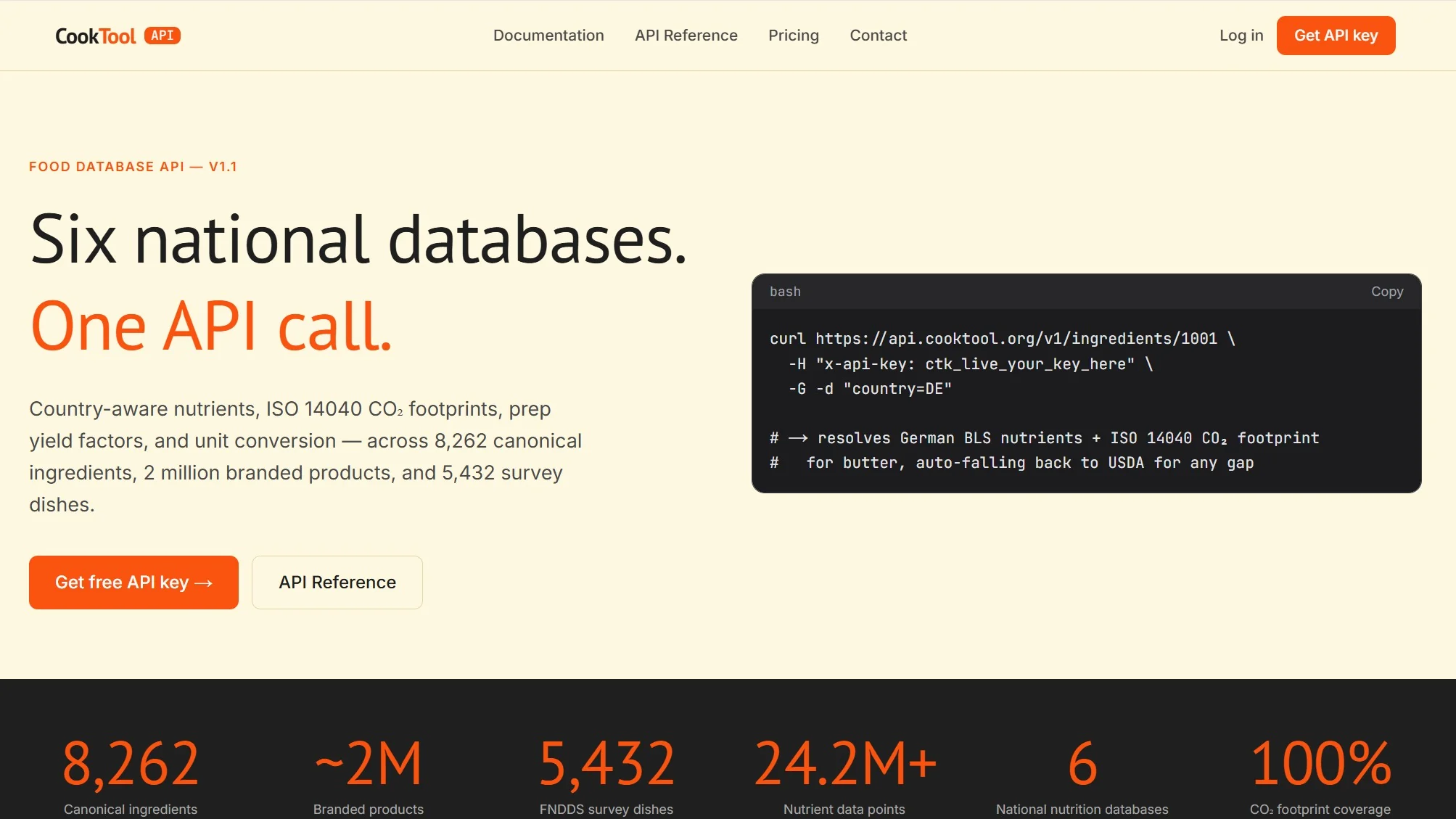Viewport: 1456px width, 819px height.
Task: Click the Log in link
Action: click(x=1241, y=36)
